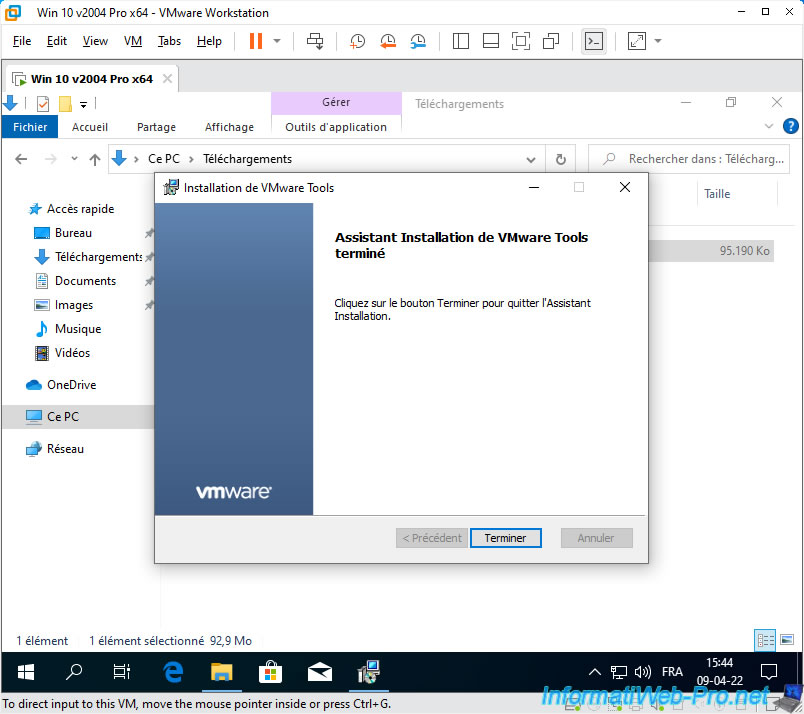Open the Outils d'application tab

[336, 127]
